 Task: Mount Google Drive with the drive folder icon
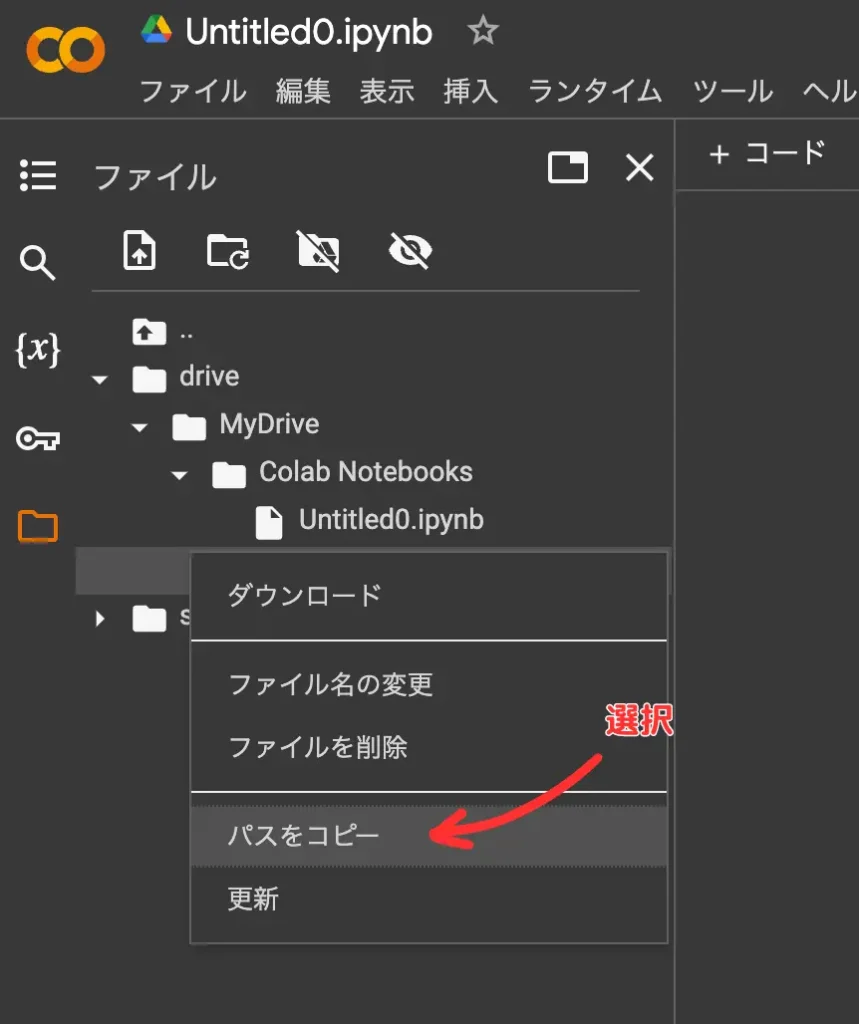[x=230, y=251]
